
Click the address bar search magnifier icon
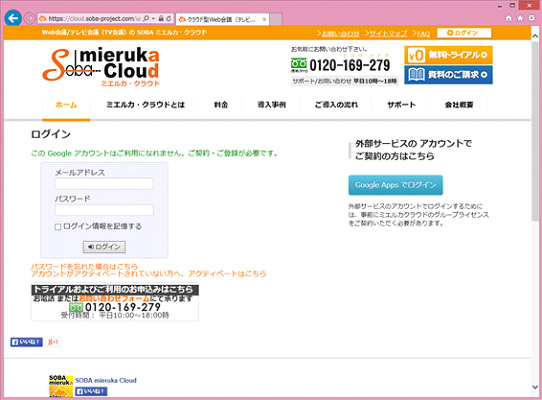146,18
